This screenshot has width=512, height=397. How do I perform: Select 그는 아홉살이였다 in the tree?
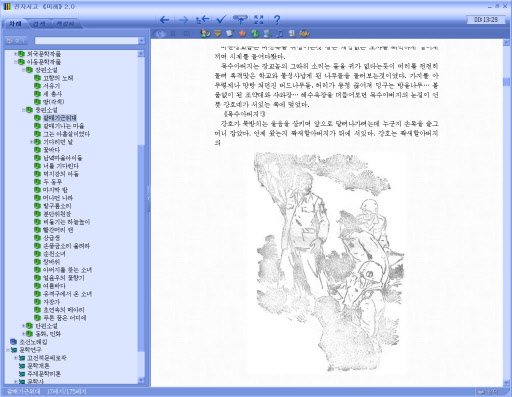pos(66,134)
